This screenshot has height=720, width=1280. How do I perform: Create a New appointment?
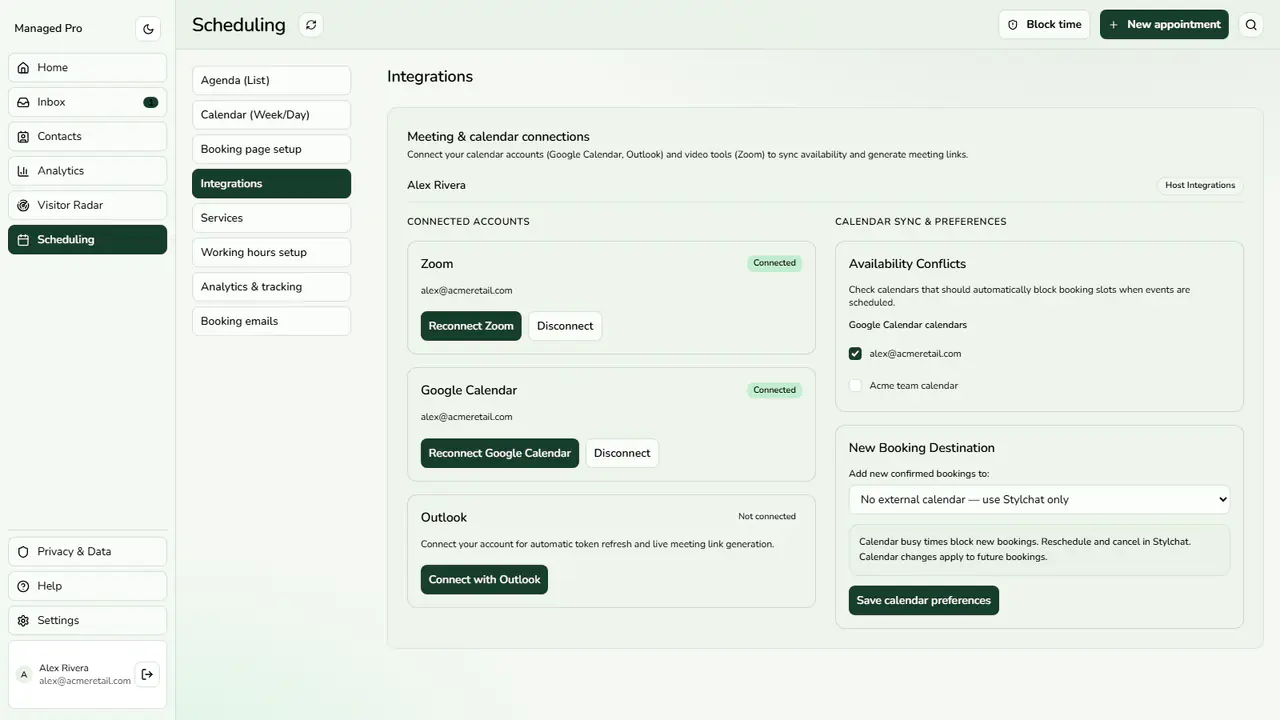(1164, 25)
